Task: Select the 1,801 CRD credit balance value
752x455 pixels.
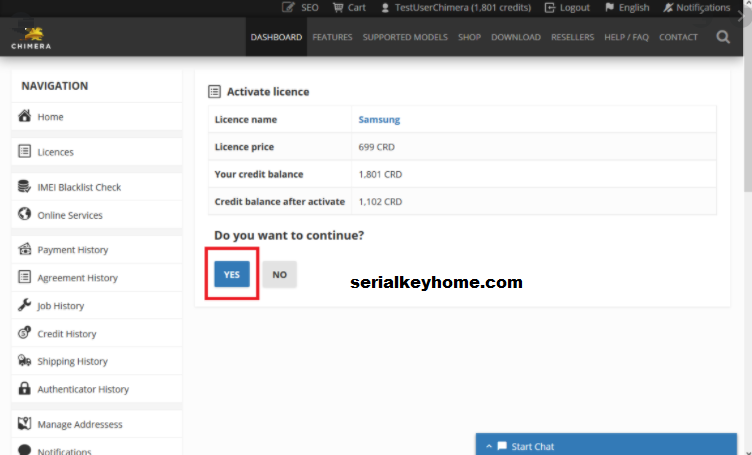Action: [x=380, y=174]
